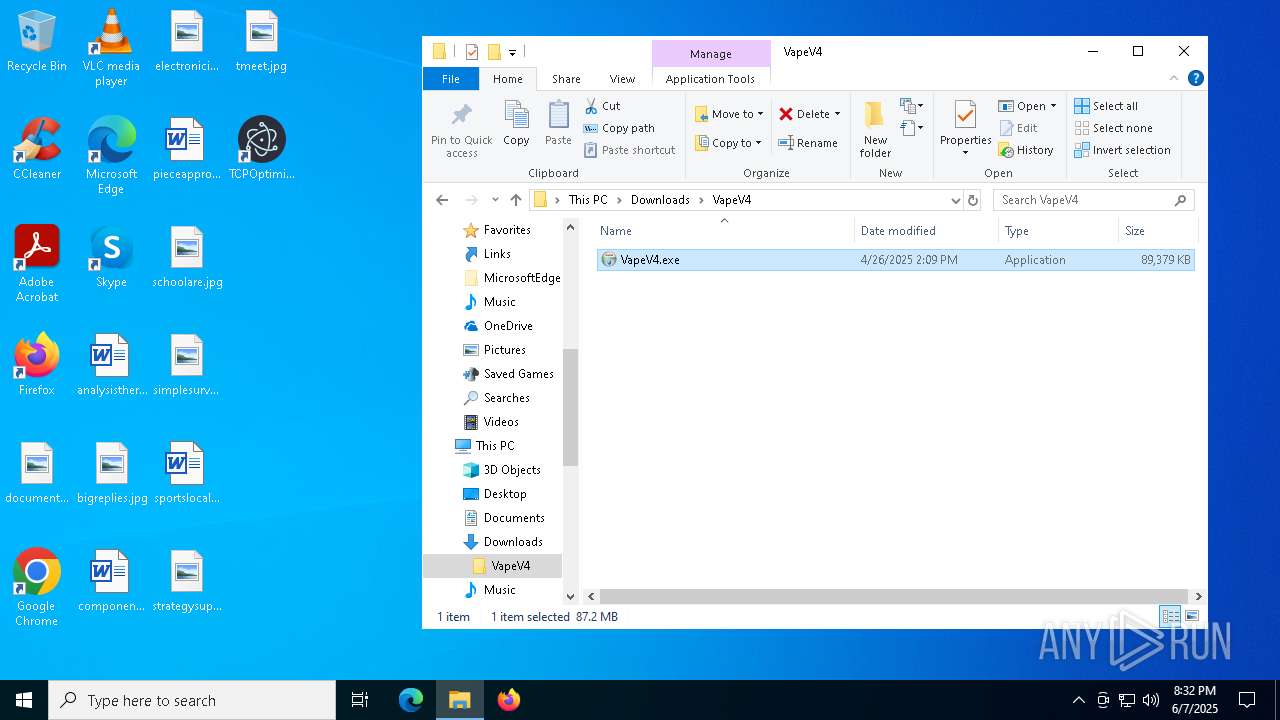Viewport: 1280px width, 720px height.
Task: Open recent locations dropdown
Action: [495, 200]
